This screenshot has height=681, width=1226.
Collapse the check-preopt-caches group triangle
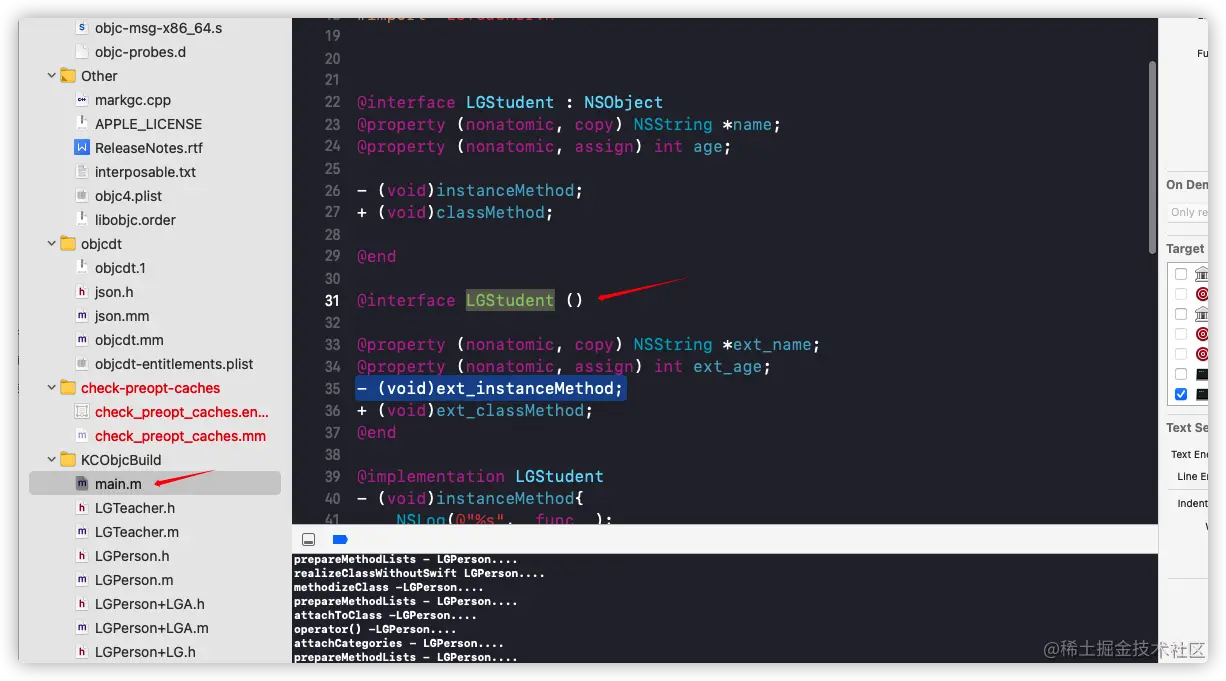52,388
